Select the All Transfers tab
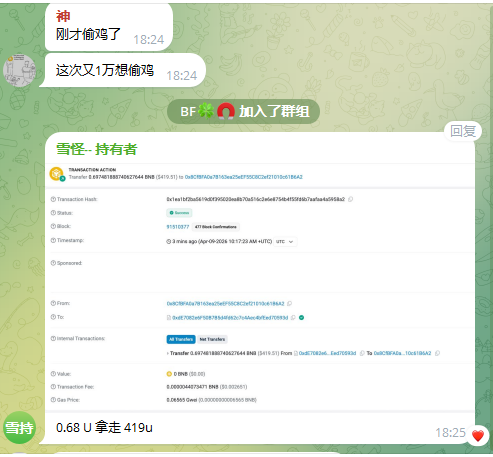 point(181,339)
